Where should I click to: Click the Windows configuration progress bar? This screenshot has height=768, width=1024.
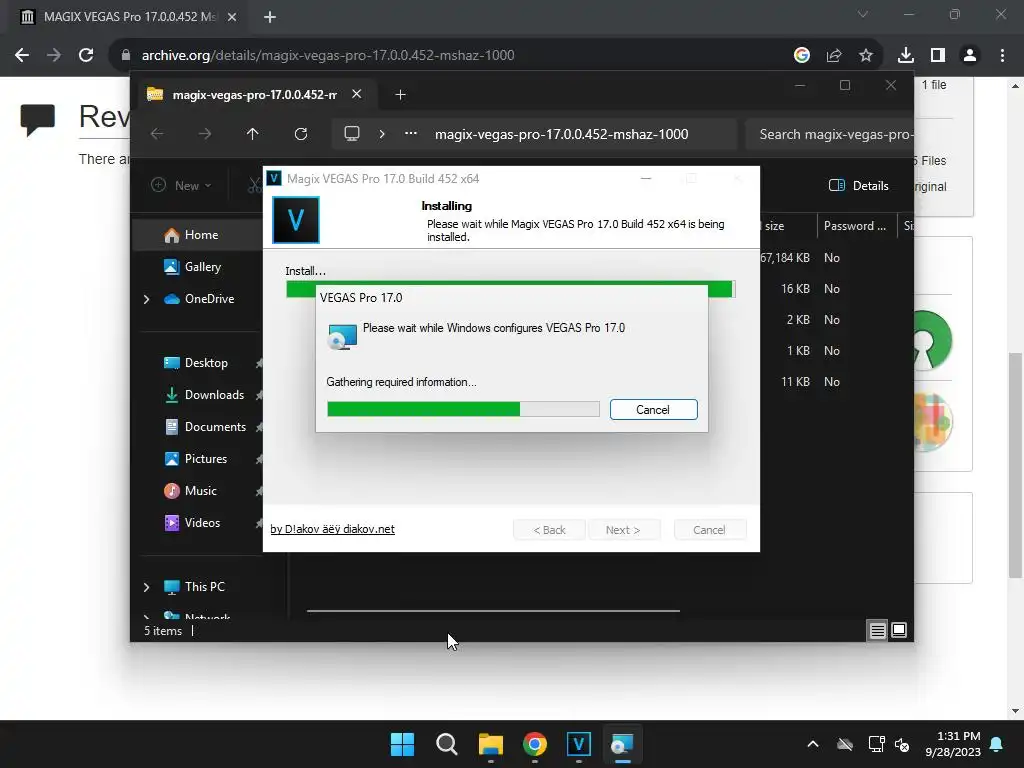click(x=463, y=409)
